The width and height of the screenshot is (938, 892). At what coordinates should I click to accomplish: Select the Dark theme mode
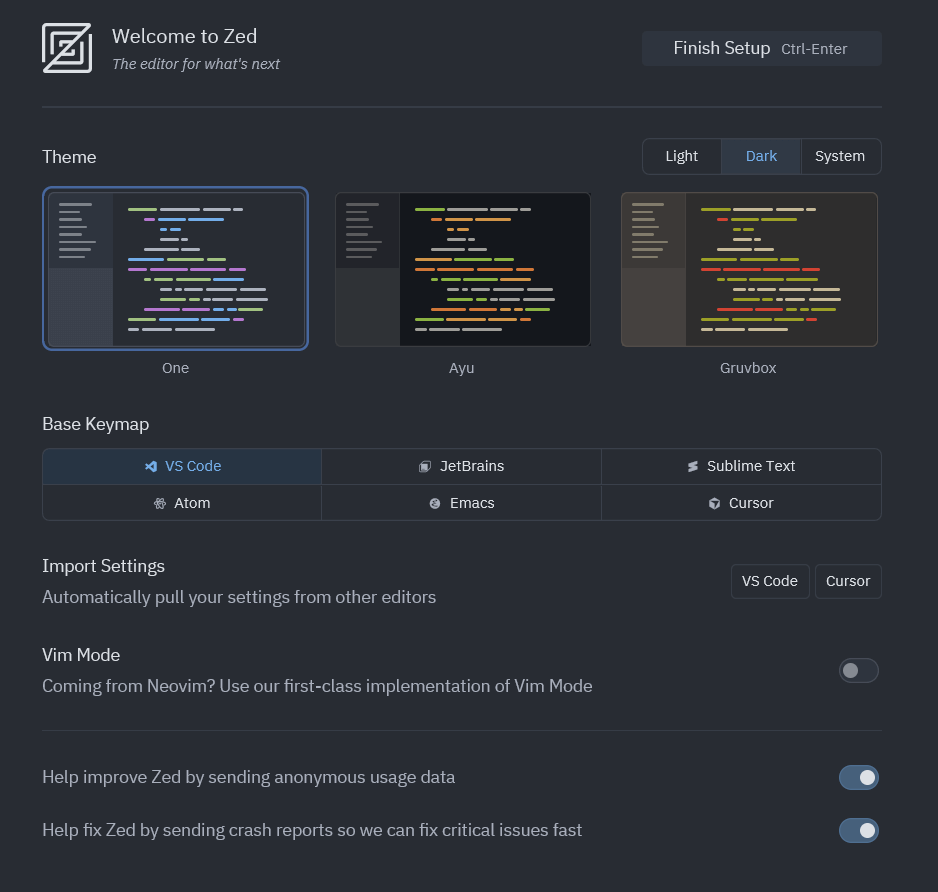point(761,156)
